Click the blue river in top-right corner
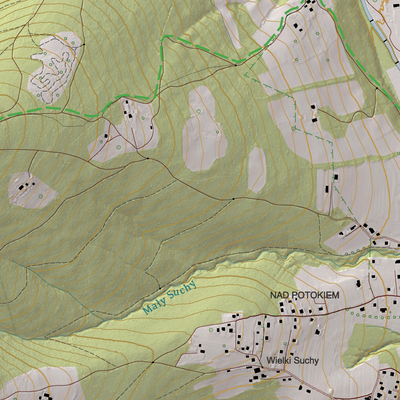400x400 pixels. click(x=380, y=30)
